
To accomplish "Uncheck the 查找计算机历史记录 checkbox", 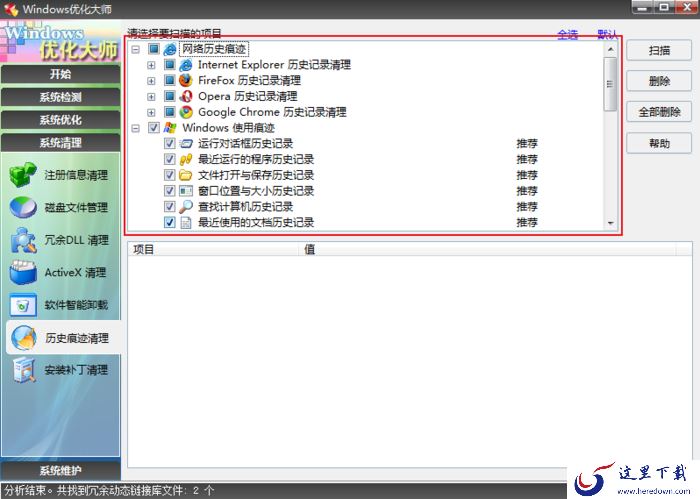I will click(169, 206).
